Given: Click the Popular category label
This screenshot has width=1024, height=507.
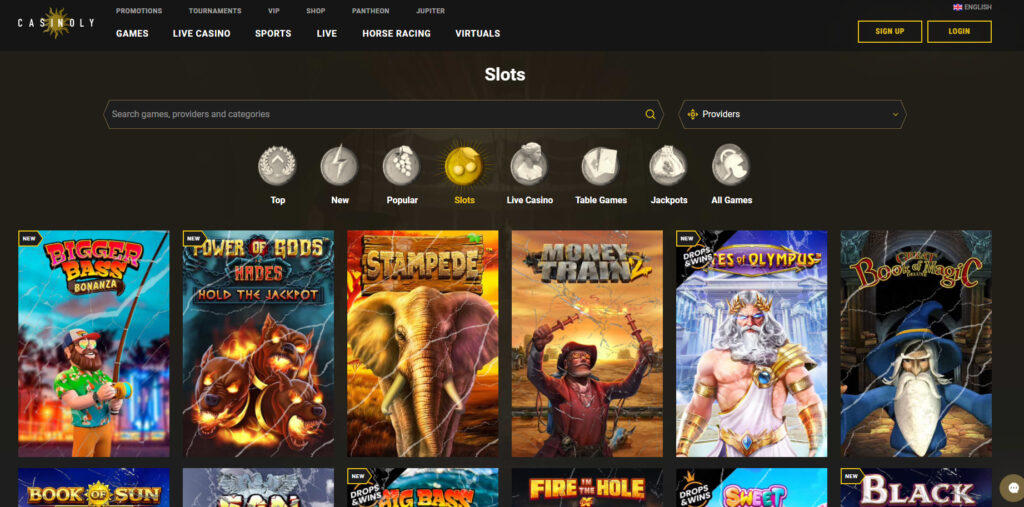Looking at the screenshot, I should point(402,201).
